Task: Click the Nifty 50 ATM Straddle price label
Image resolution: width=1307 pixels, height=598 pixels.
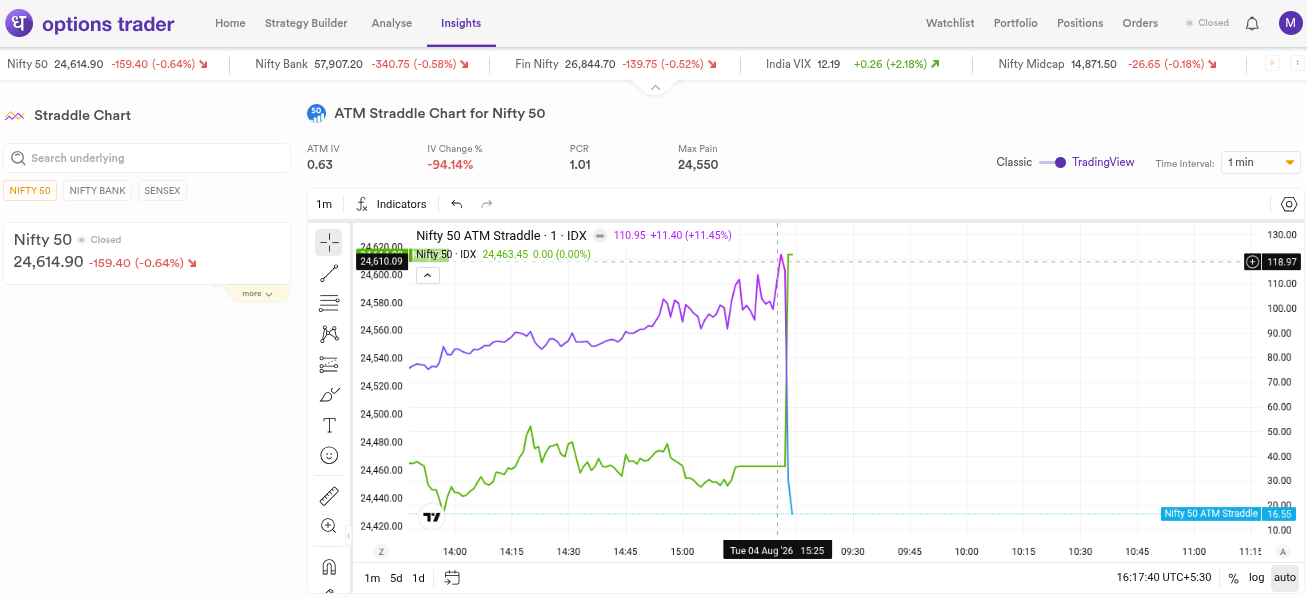Action: pyautogui.click(x=1228, y=514)
